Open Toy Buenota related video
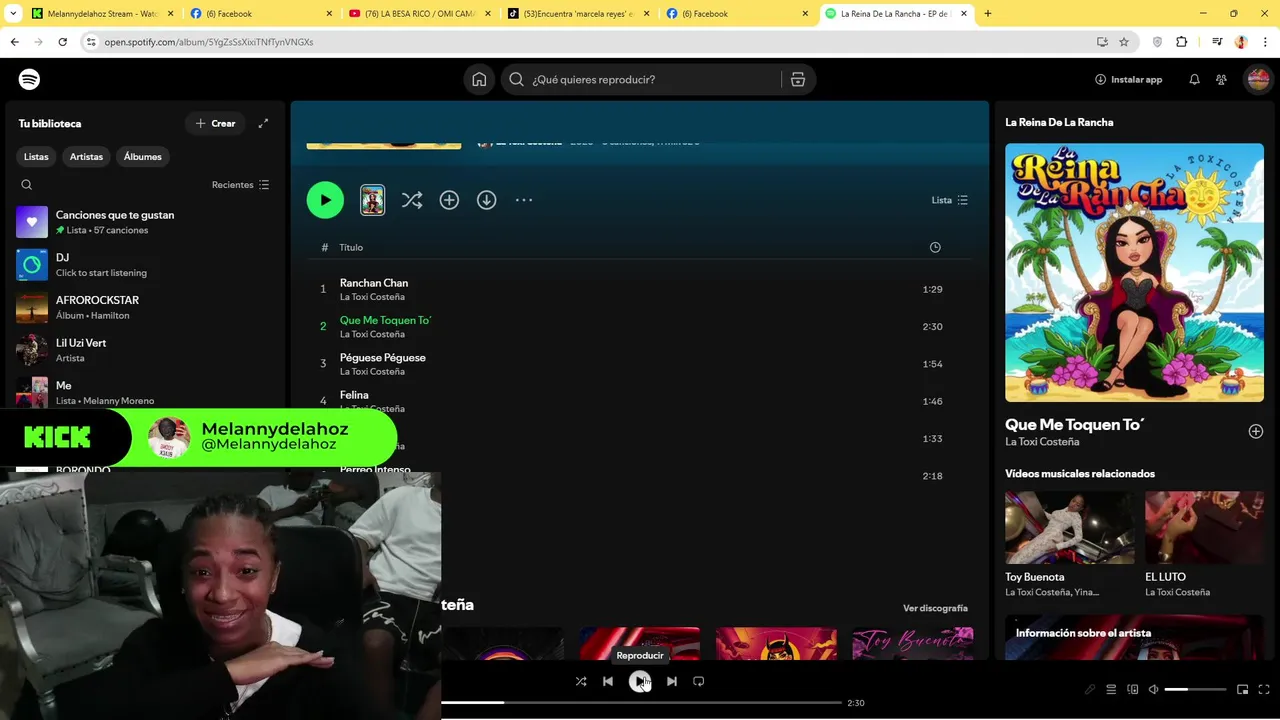The height and width of the screenshot is (720, 1280). [x=1069, y=544]
